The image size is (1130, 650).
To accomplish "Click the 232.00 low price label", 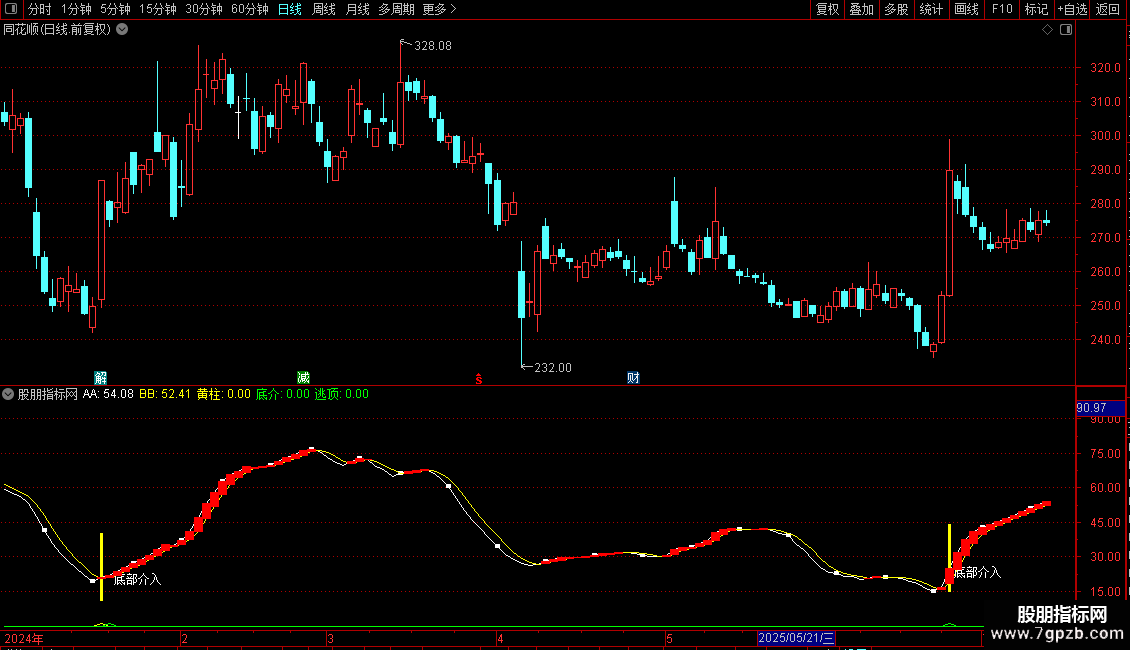I will pos(553,368).
